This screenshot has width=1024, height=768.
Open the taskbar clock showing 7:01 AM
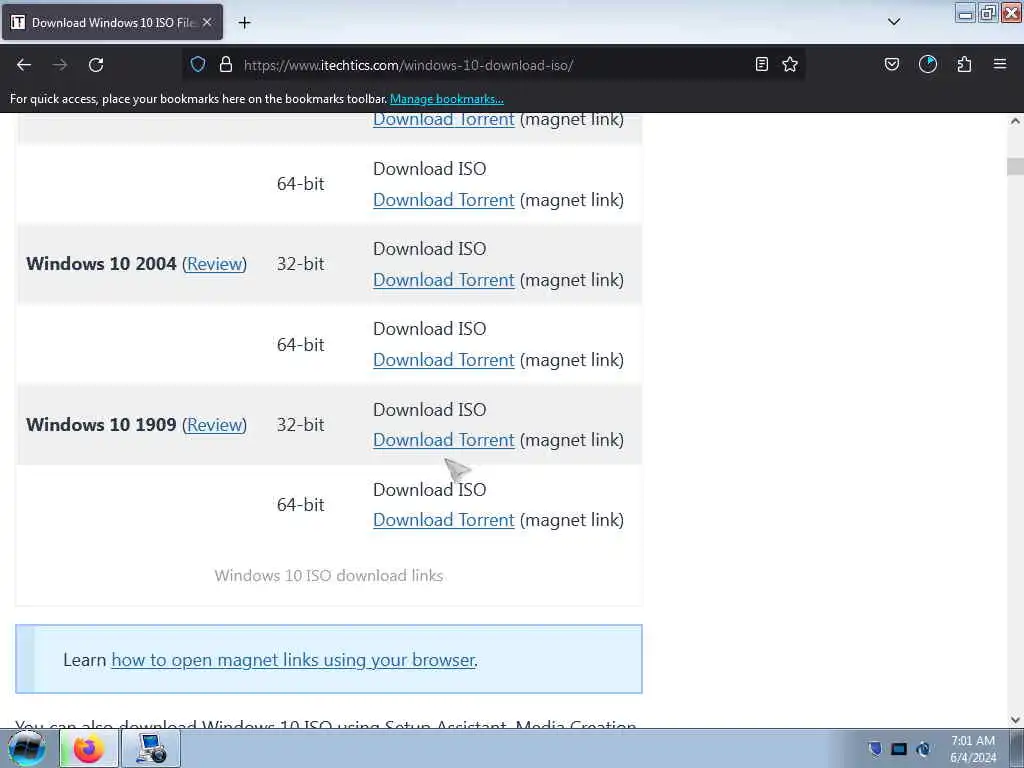[973, 748]
